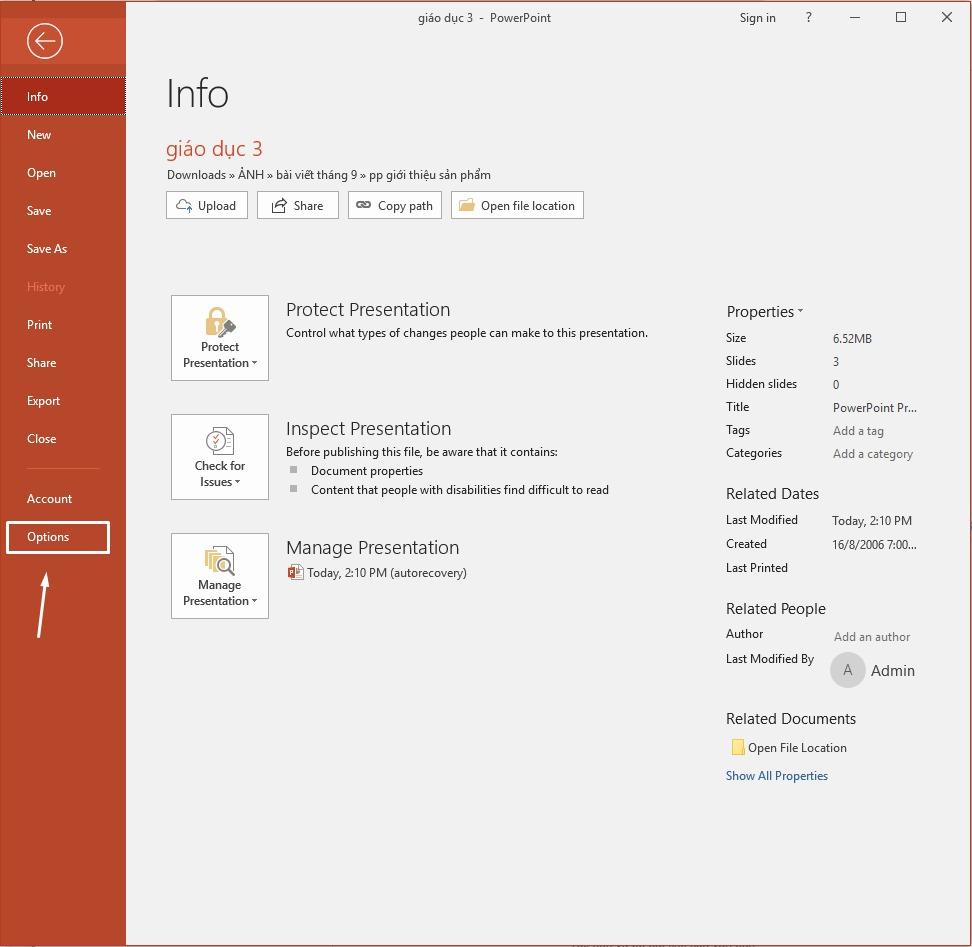Image resolution: width=972 pixels, height=947 pixels.
Task: Click the Copy path chain-link icon
Action: pos(365,205)
